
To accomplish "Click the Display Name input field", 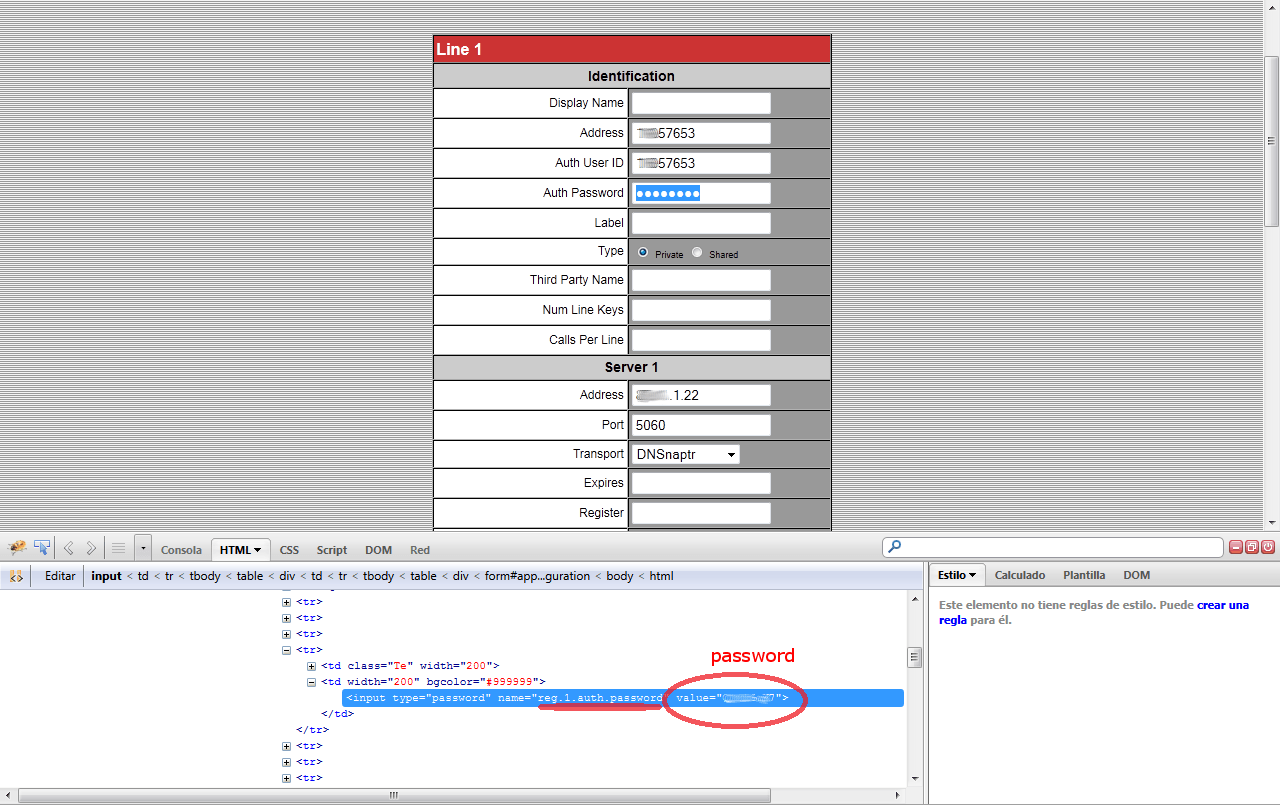I will [701, 103].
